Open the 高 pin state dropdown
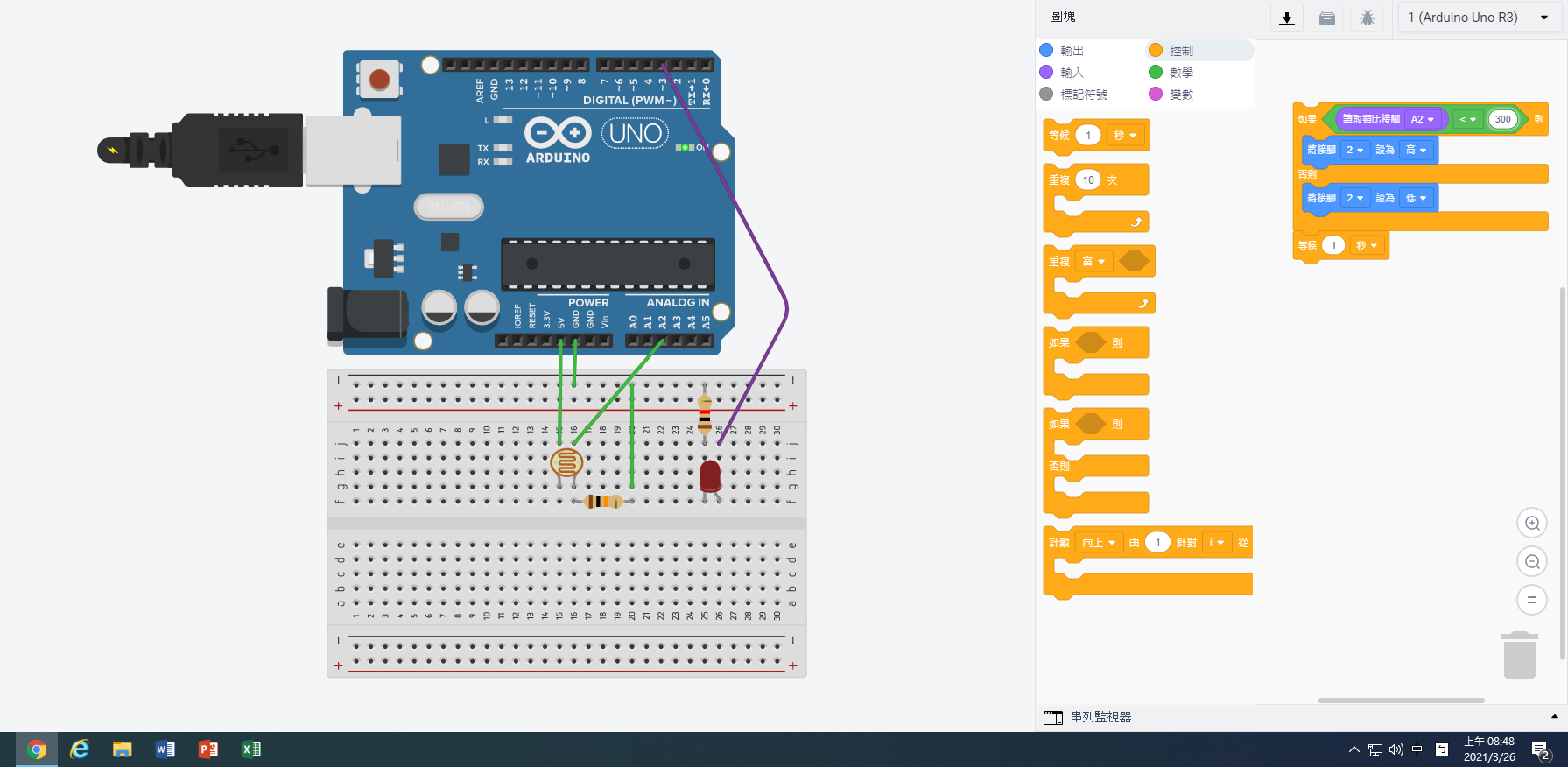Viewport: 1568px width, 767px height. click(1416, 150)
